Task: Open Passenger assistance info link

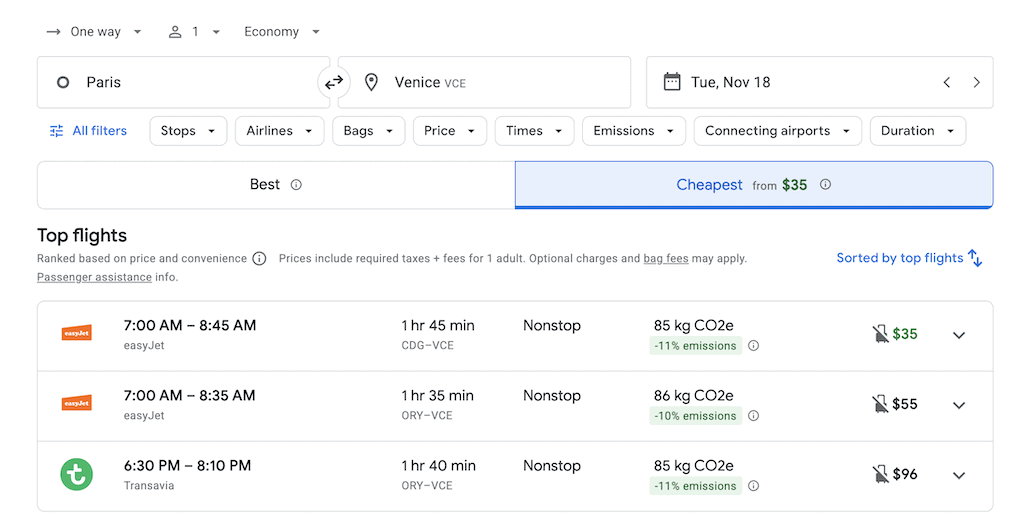Action: pyautogui.click(x=94, y=277)
